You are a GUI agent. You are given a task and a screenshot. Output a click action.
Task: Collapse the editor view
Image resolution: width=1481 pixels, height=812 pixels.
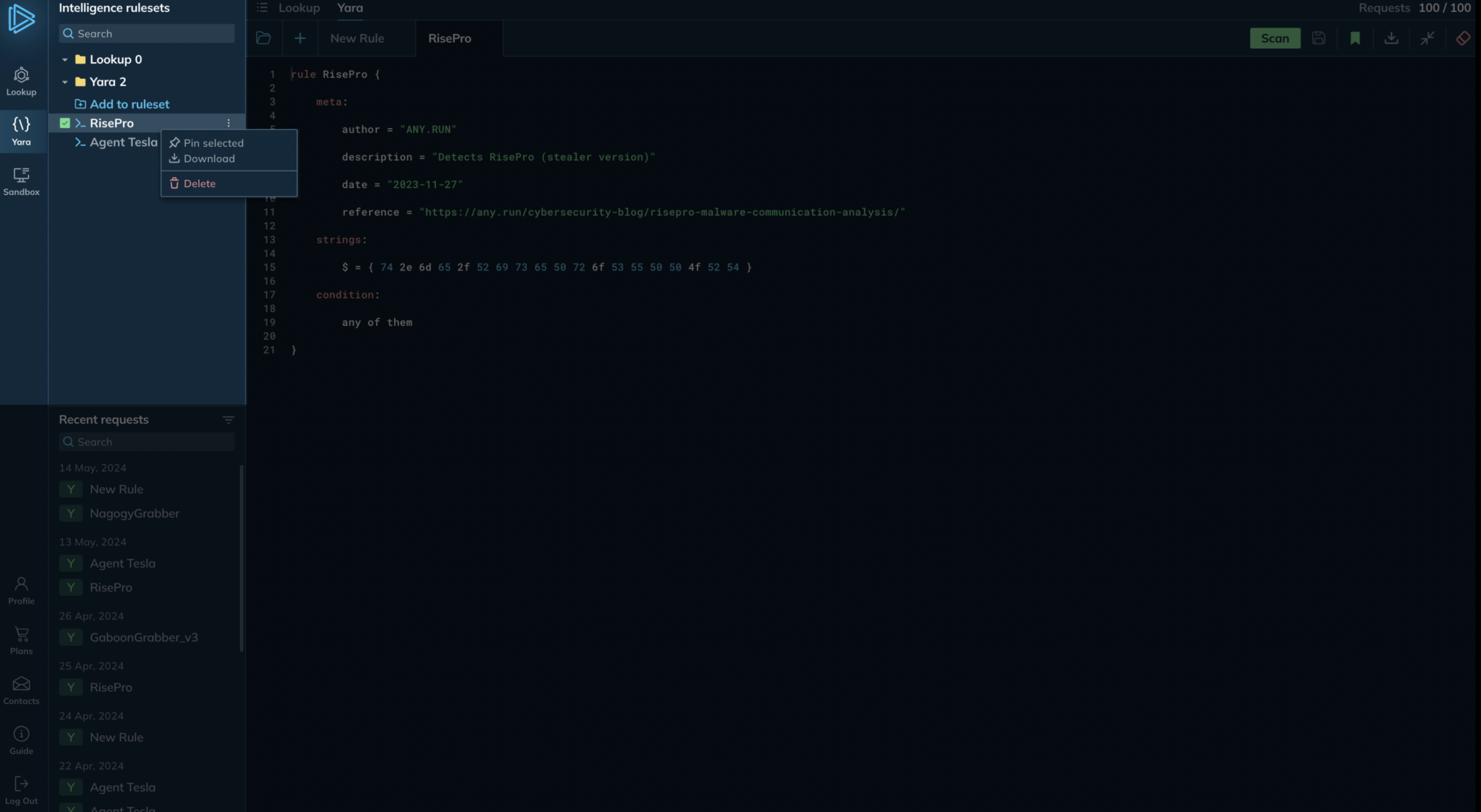1425,38
